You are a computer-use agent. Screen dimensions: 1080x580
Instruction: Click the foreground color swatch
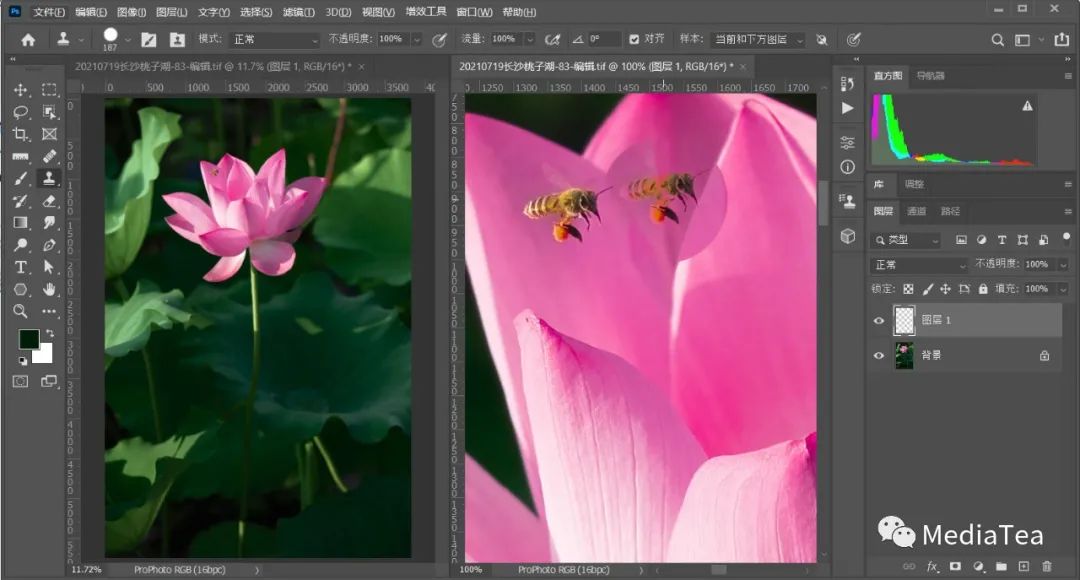28,339
